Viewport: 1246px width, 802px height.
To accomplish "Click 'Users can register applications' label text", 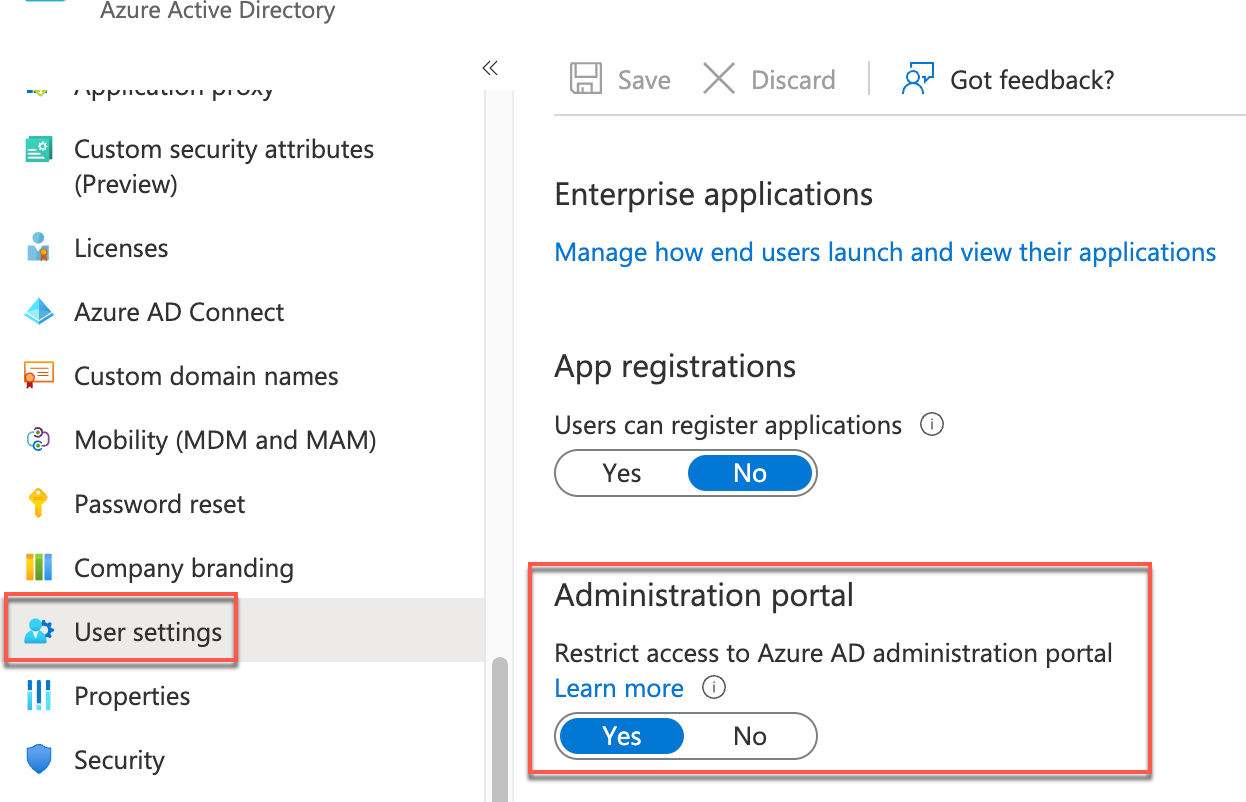I will click(728, 425).
